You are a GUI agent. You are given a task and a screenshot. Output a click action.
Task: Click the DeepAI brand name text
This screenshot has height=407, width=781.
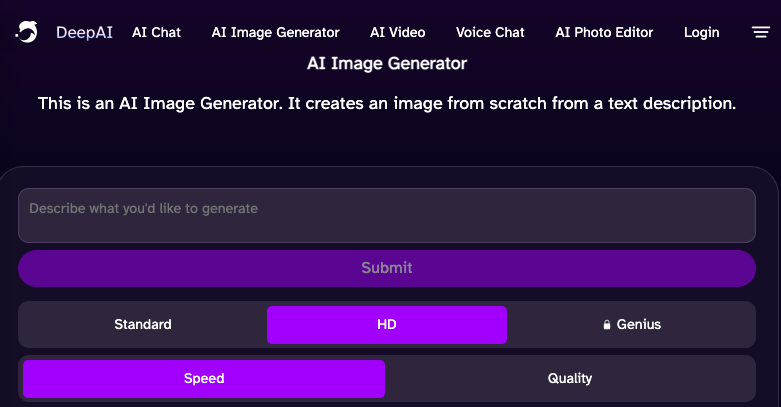84,32
